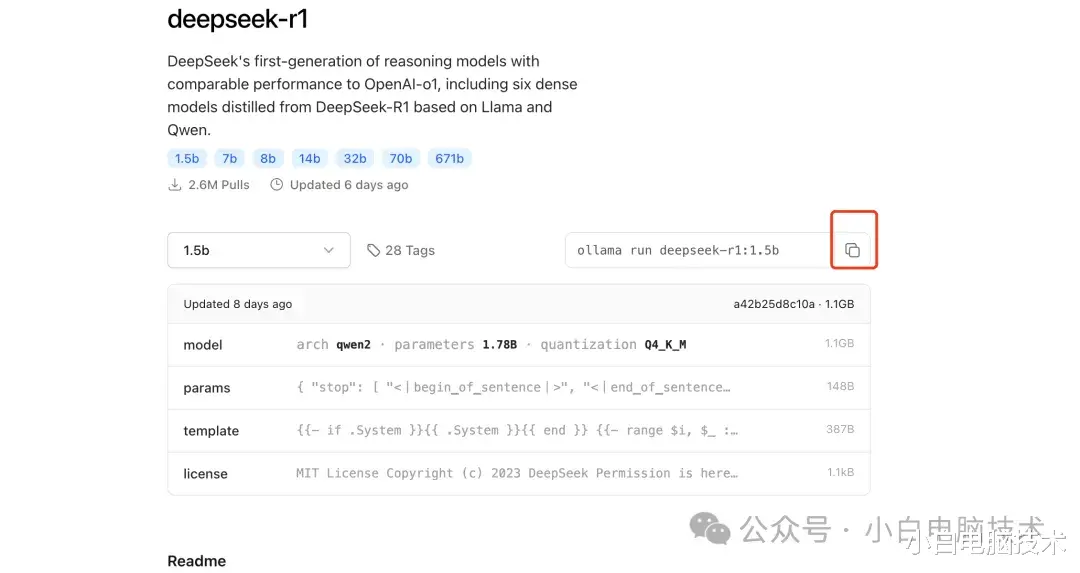Click the download icon near 2.6M Pulls
The width and height of the screenshot is (1080, 573).
[175, 185]
